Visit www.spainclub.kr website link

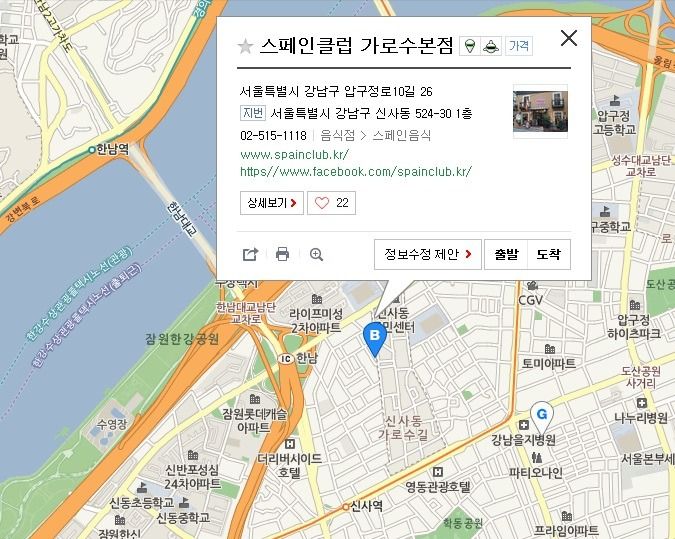pos(294,155)
